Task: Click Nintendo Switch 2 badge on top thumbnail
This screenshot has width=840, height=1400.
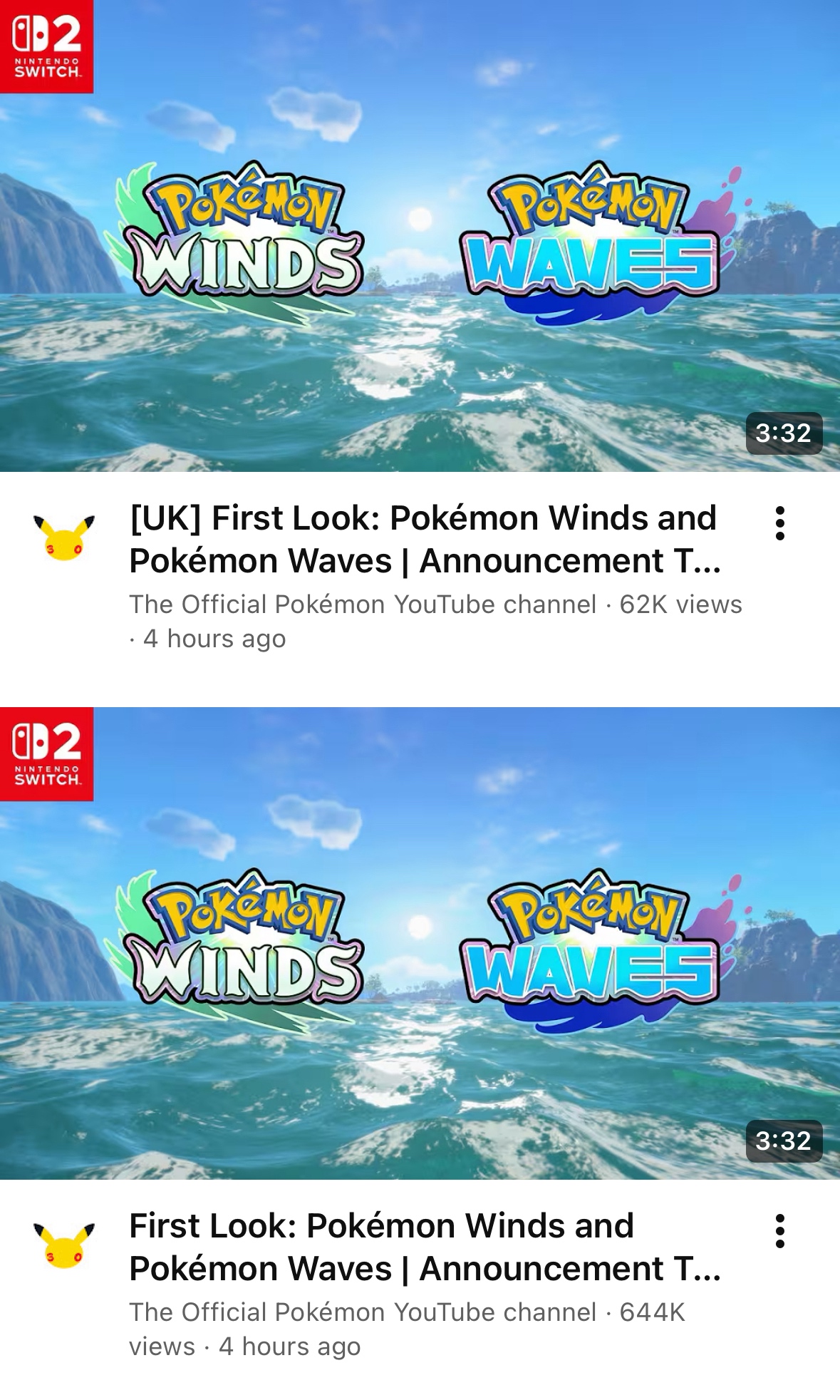Action: 46,46
